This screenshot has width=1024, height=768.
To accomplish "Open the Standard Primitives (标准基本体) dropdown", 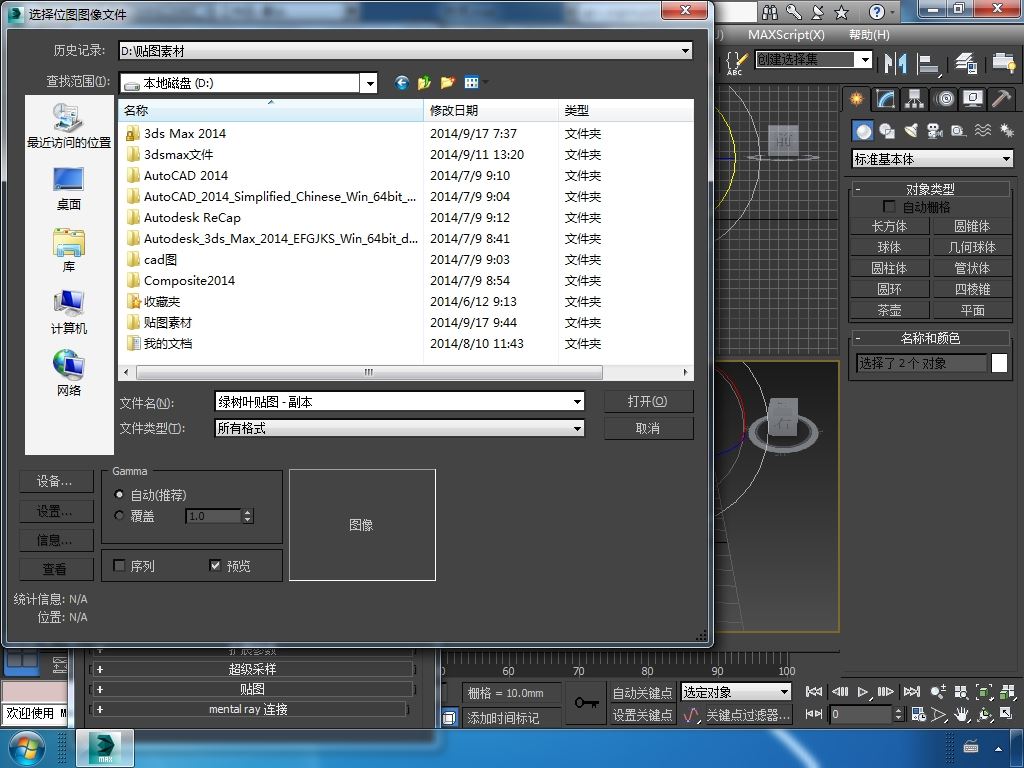I will pos(933,159).
